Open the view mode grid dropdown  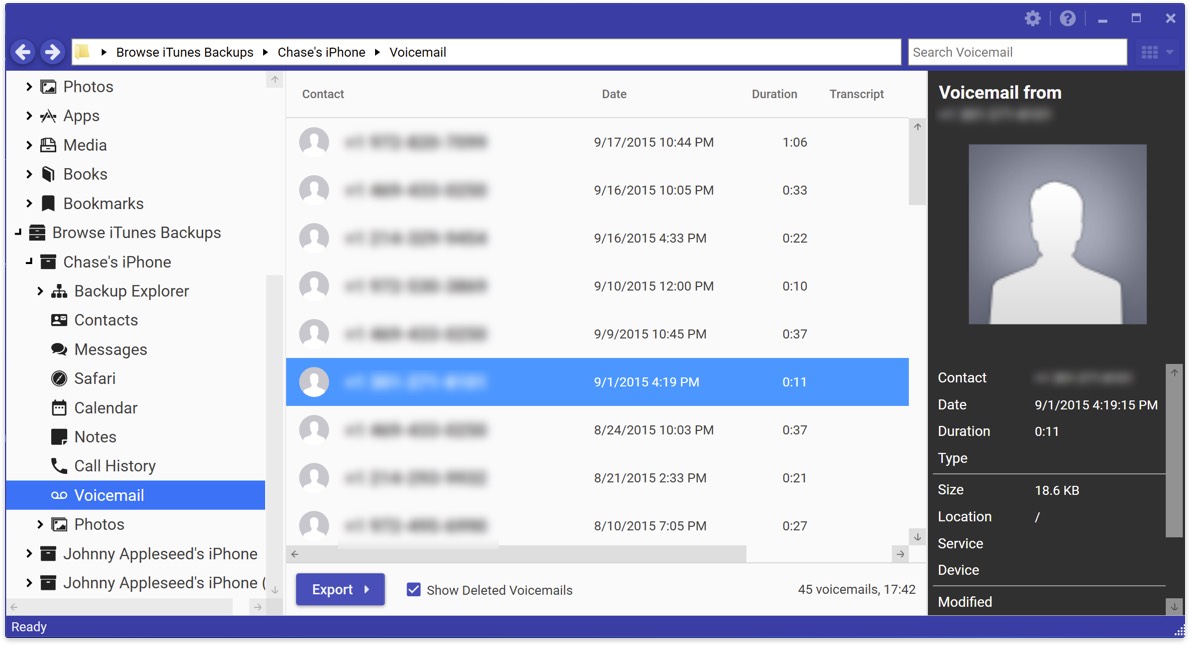tap(1157, 52)
